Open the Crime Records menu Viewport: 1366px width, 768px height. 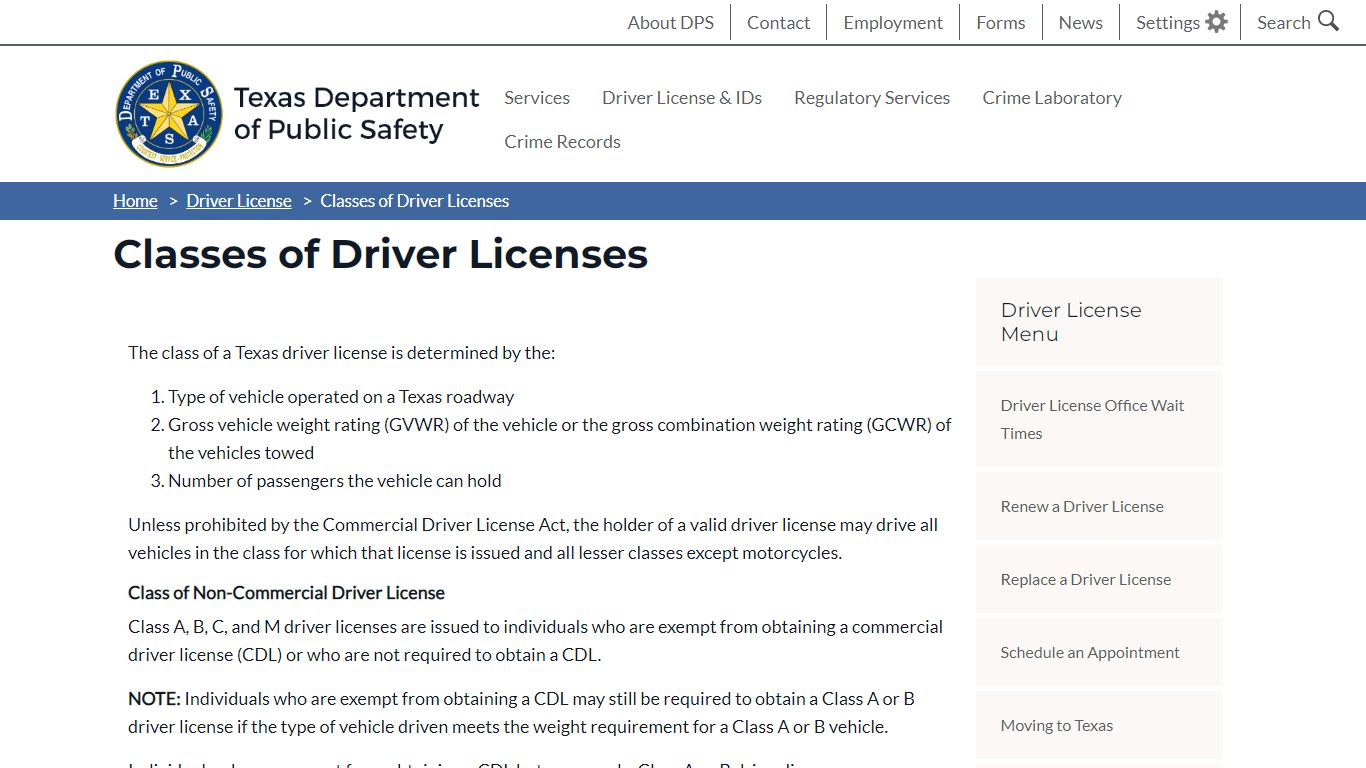click(x=562, y=141)
